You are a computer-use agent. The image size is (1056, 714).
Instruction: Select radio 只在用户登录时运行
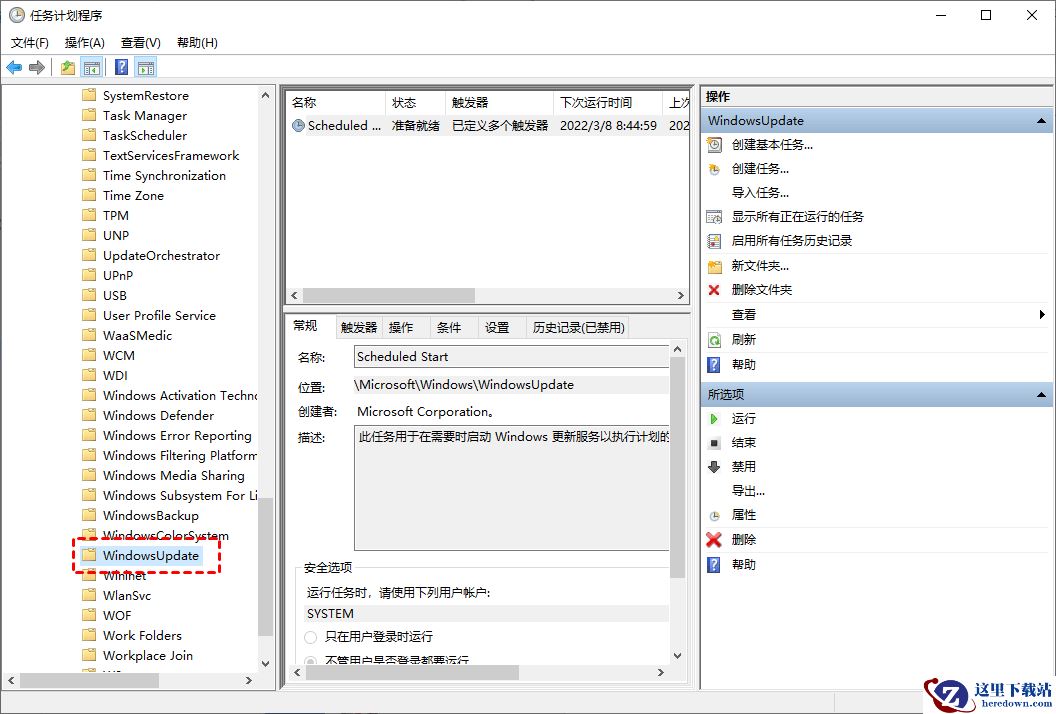[310, 637]
